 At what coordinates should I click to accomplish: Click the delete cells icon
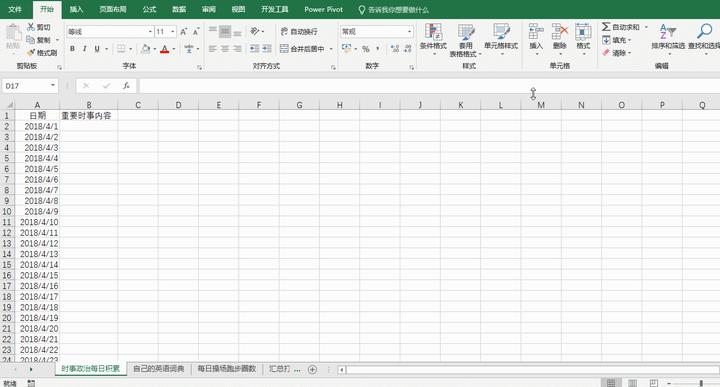(x=559, y=38)
